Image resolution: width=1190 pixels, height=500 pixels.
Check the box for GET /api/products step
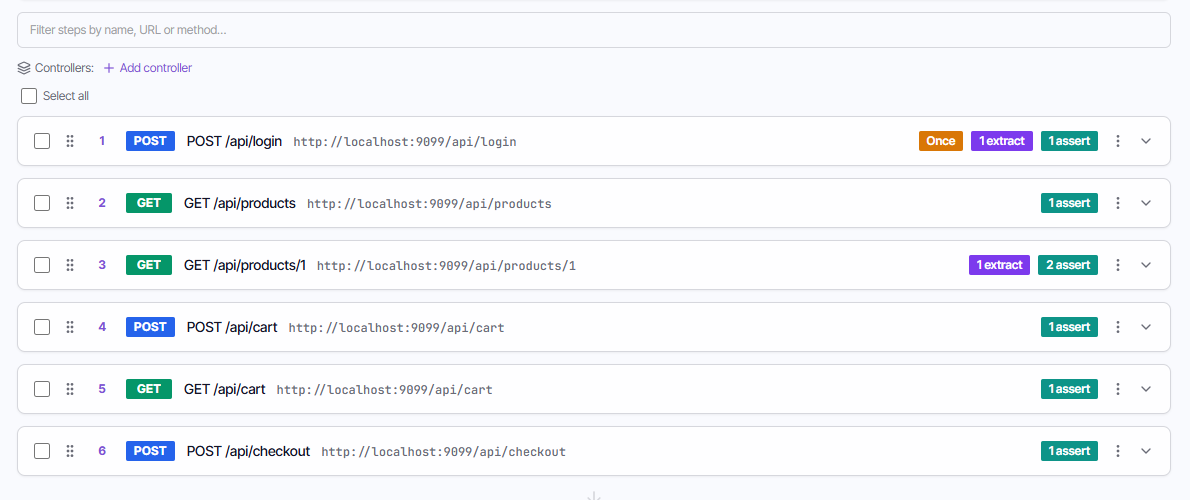click(42, 203)
